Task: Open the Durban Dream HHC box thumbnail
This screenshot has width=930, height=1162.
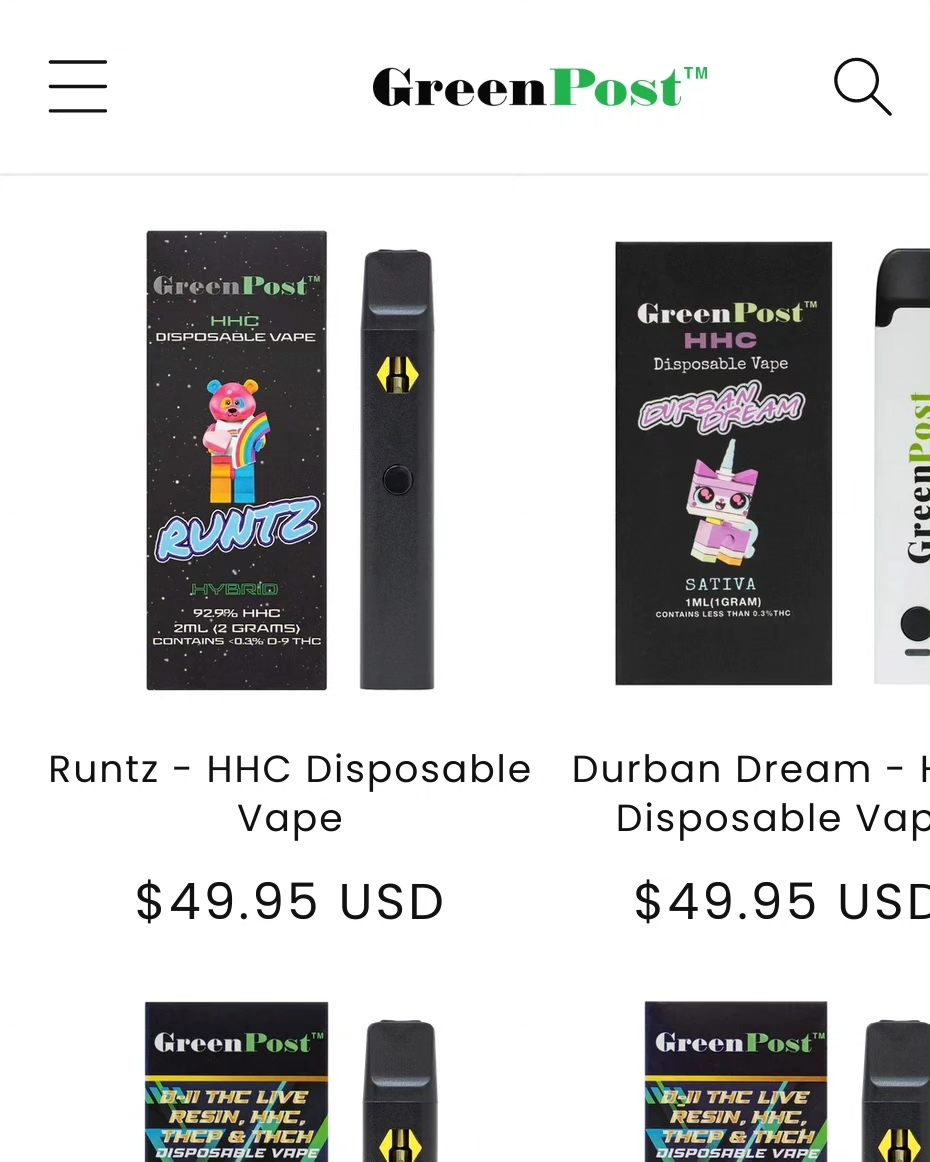Action: (723, 463)
